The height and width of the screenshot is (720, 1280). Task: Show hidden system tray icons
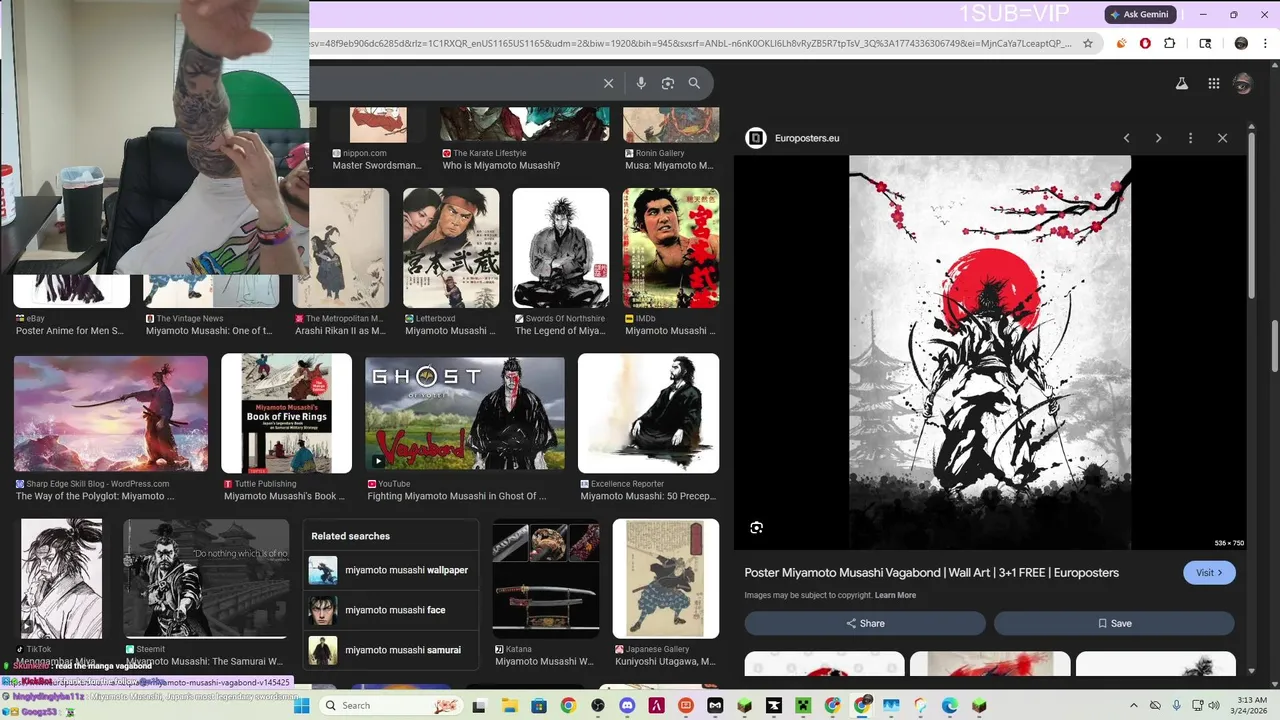[1134, 705]
